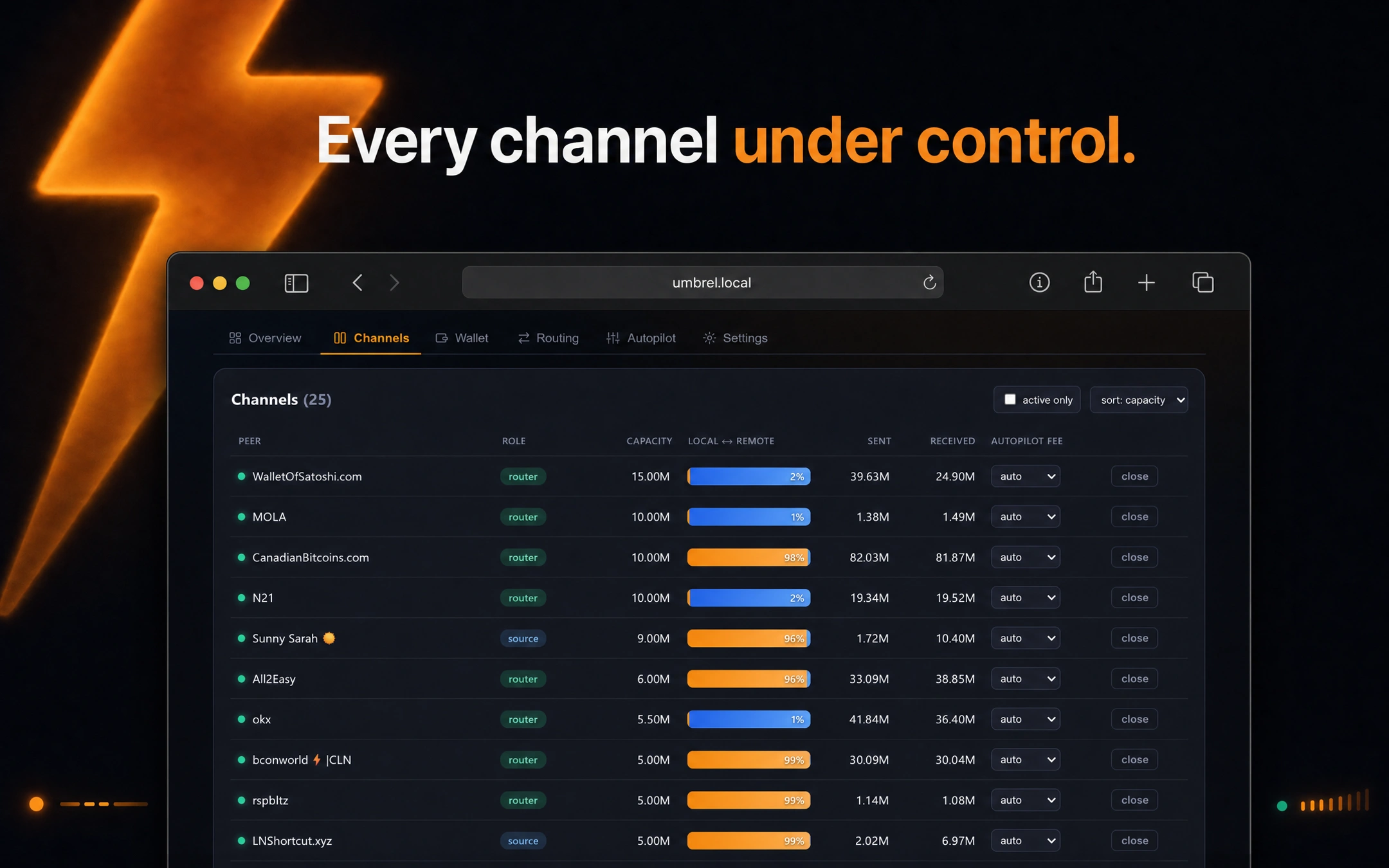
Task: Close the WalletOfSatoshi.com channel
Action: 1134,476
